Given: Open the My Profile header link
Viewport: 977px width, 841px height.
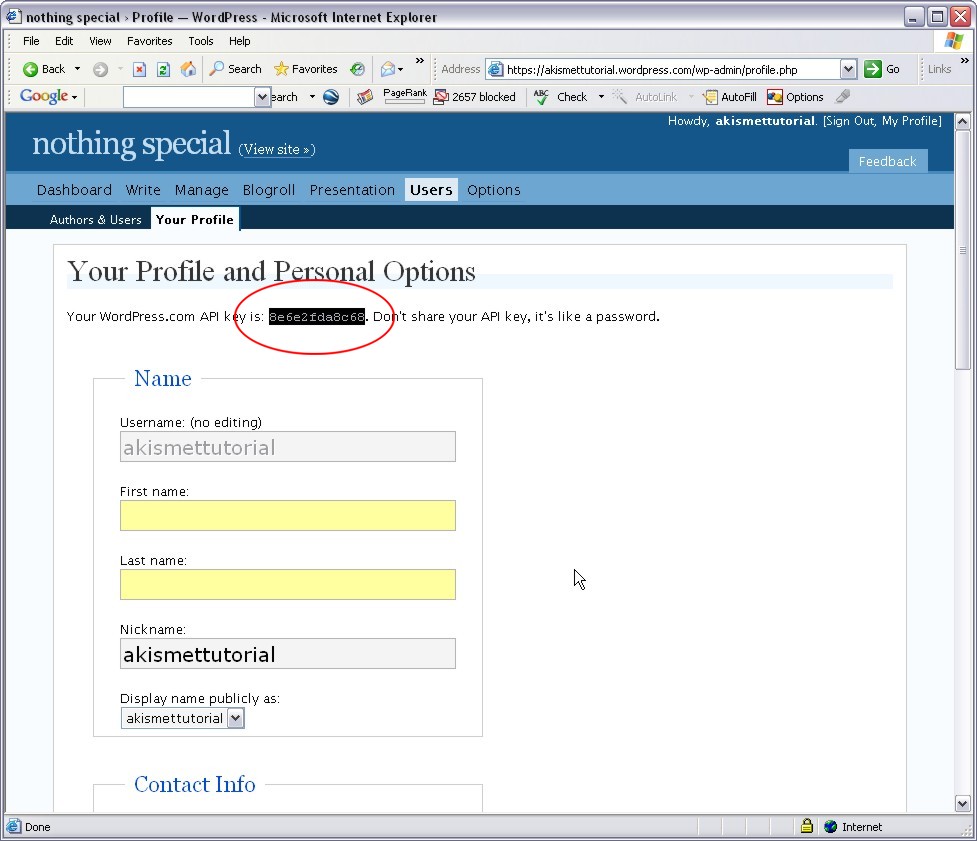Looking at the screenshot, I should (x=910, y=121).
